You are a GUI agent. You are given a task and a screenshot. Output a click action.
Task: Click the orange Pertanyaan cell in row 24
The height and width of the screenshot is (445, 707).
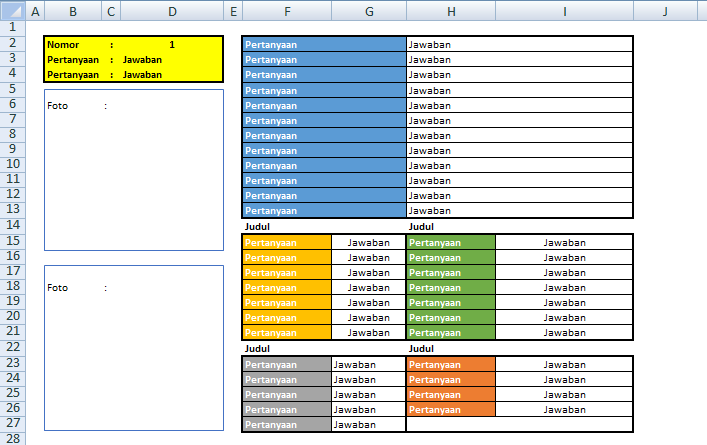click(x=451, y=380)
